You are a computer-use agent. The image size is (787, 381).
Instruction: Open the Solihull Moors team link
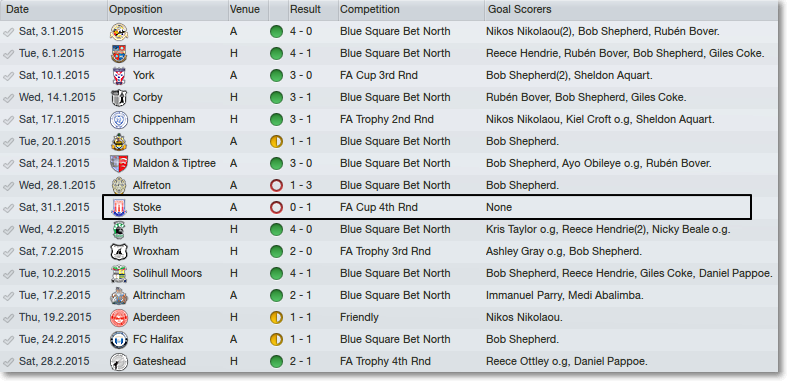click(167, 274)
